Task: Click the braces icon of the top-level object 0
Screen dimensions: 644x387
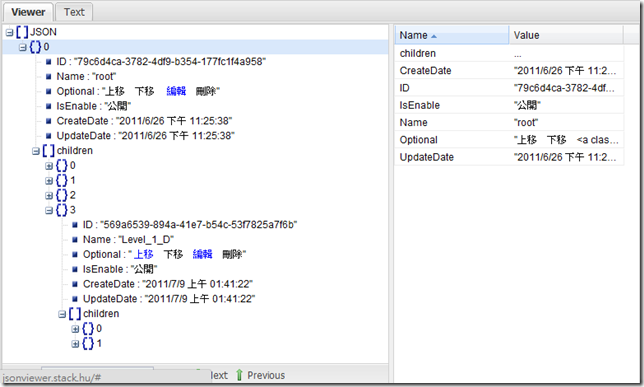Action: 35,47
